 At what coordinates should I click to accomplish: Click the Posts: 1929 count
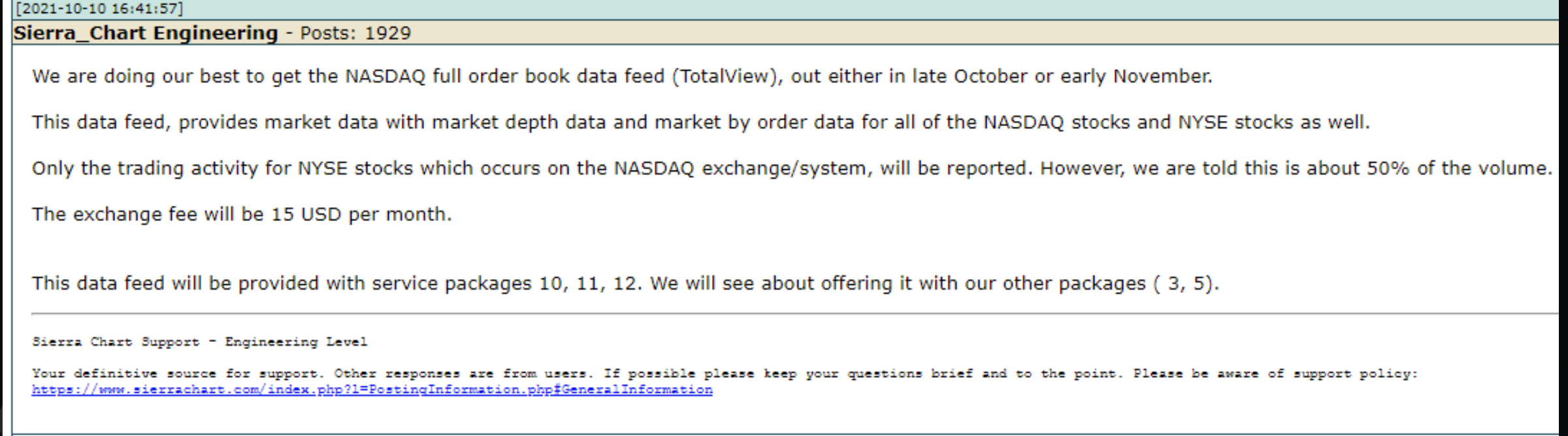355,33
